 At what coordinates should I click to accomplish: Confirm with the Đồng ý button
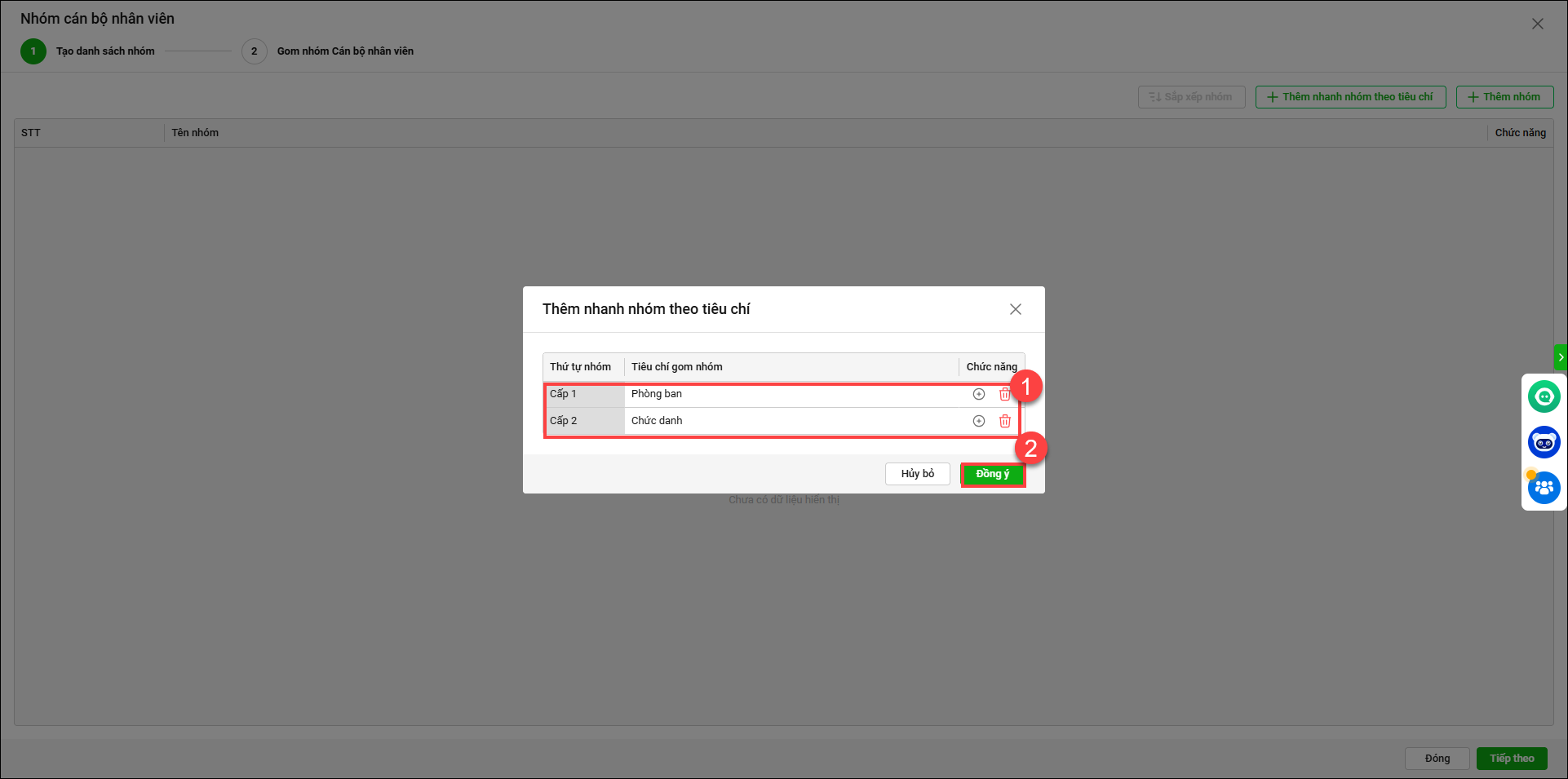[992, 475]
